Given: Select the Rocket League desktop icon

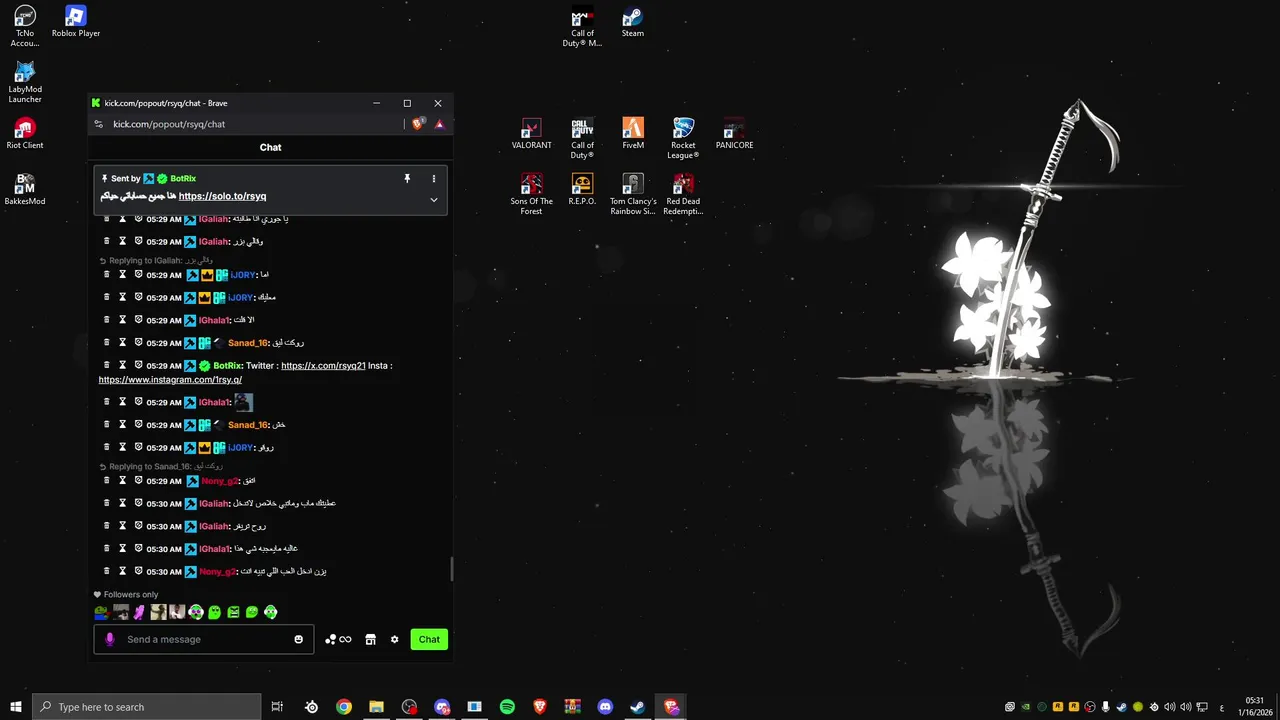Looking at the screenshot, I should 683,138.
